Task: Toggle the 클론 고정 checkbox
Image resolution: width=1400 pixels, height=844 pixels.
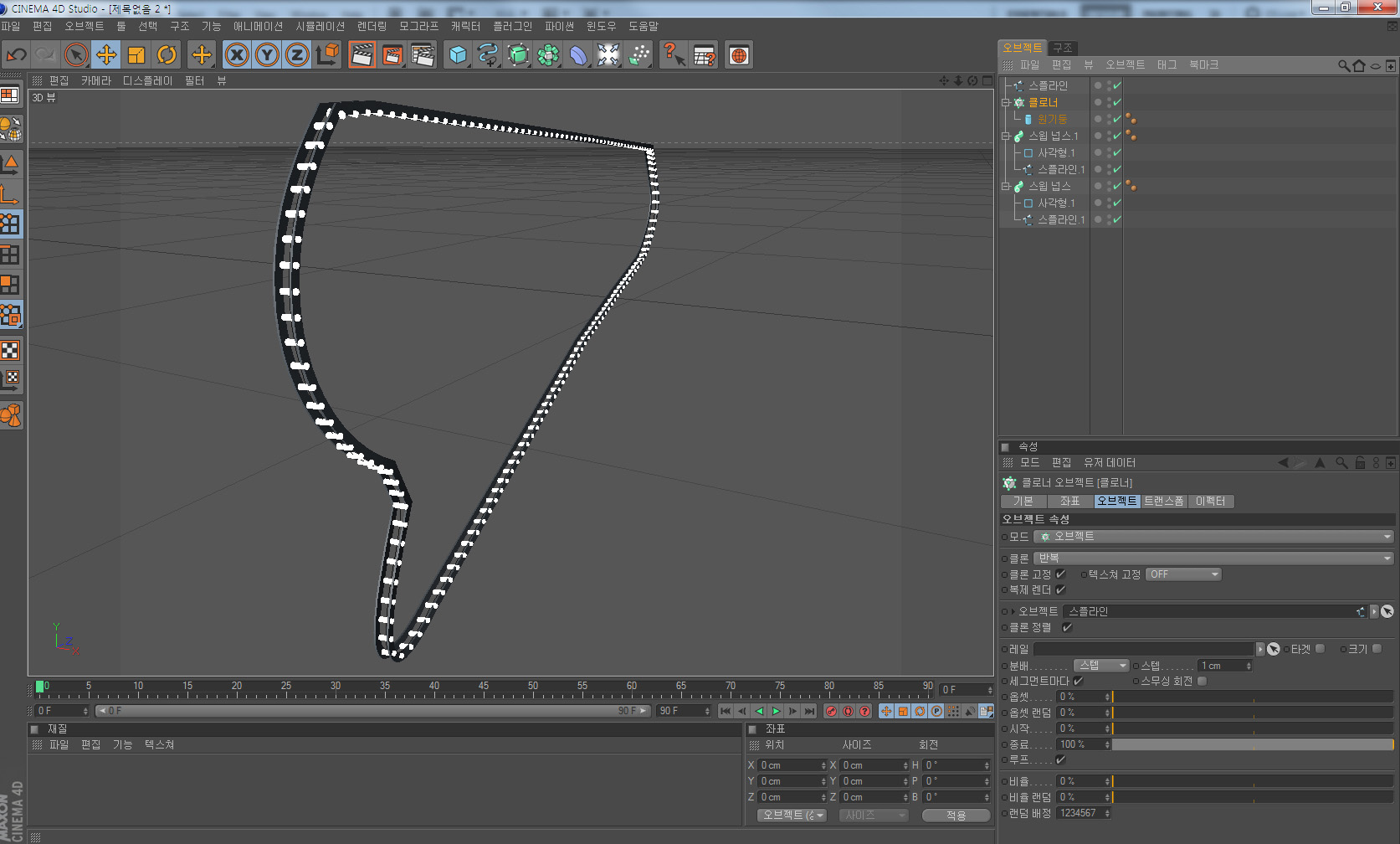Action: pos(1060,574)
